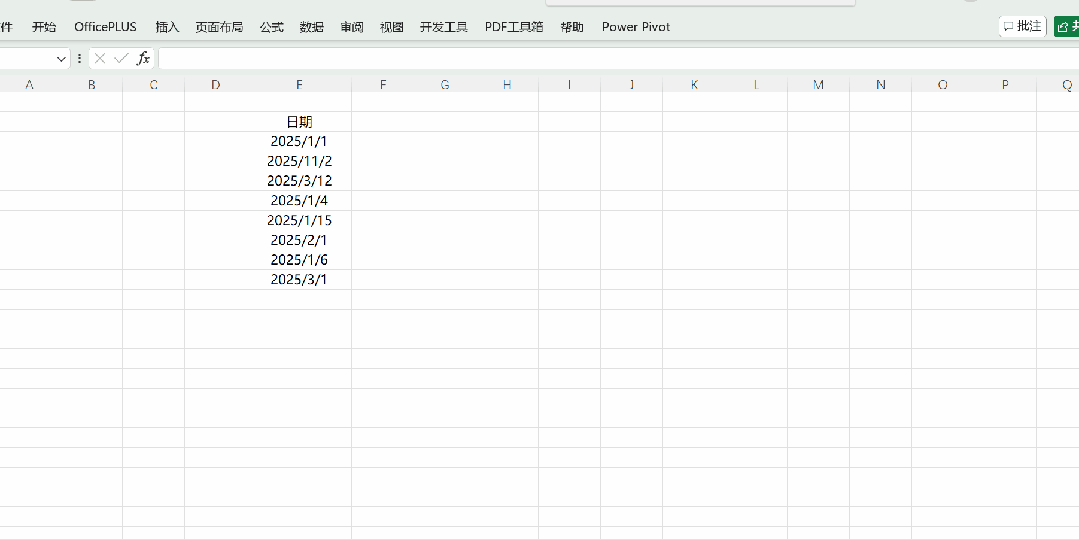Viewport: 1079px width, 540px height.
Task: Click the formula bar confirm checkmark icon
Action: click(x=121, y=59)
